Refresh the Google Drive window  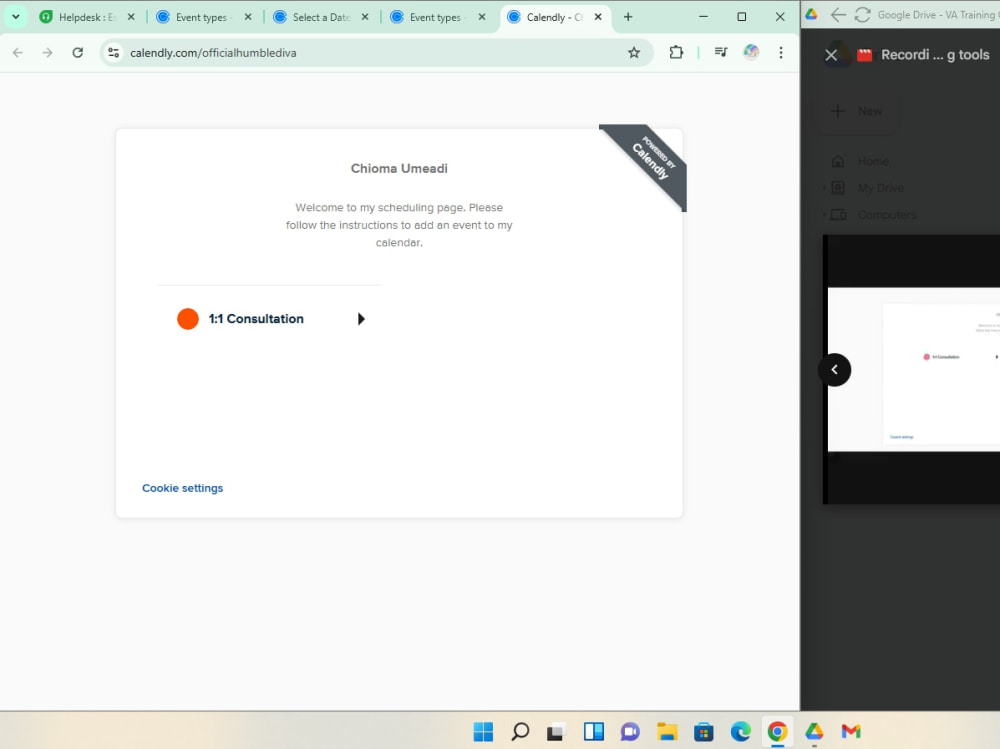coord(862,15)
